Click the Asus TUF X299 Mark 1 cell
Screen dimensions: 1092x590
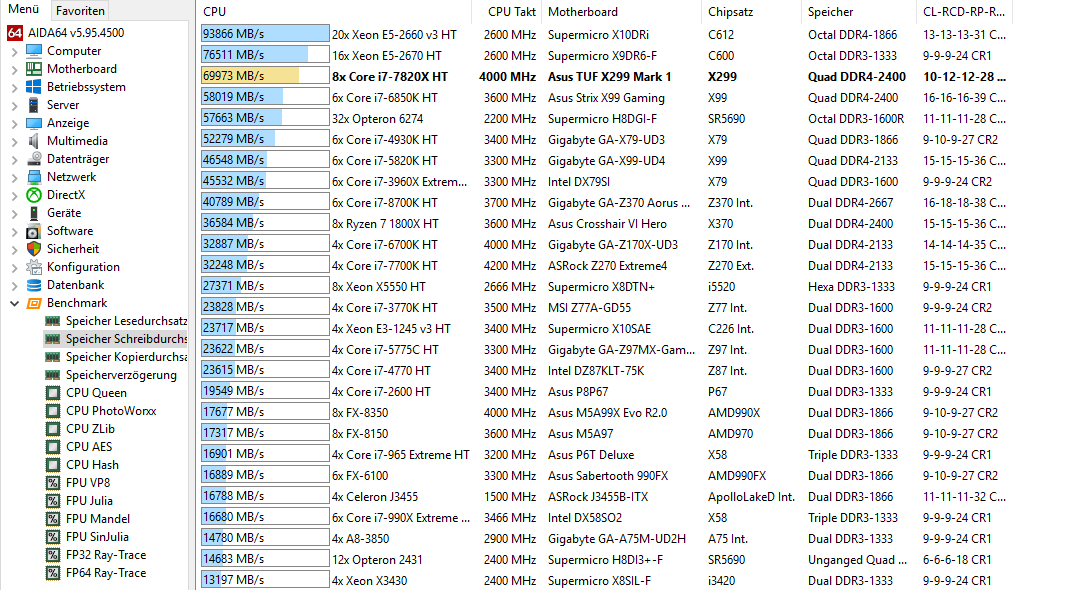[x=609, y=77]
